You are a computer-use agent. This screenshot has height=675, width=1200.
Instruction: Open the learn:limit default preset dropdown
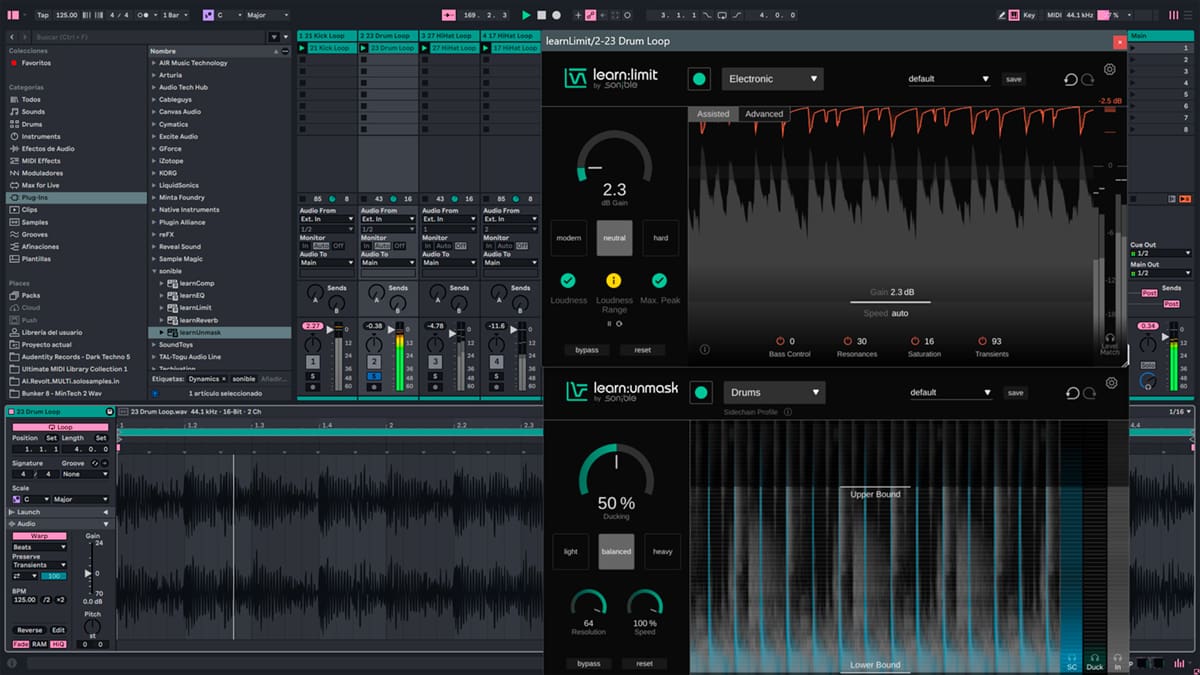[x=948, y=79]
